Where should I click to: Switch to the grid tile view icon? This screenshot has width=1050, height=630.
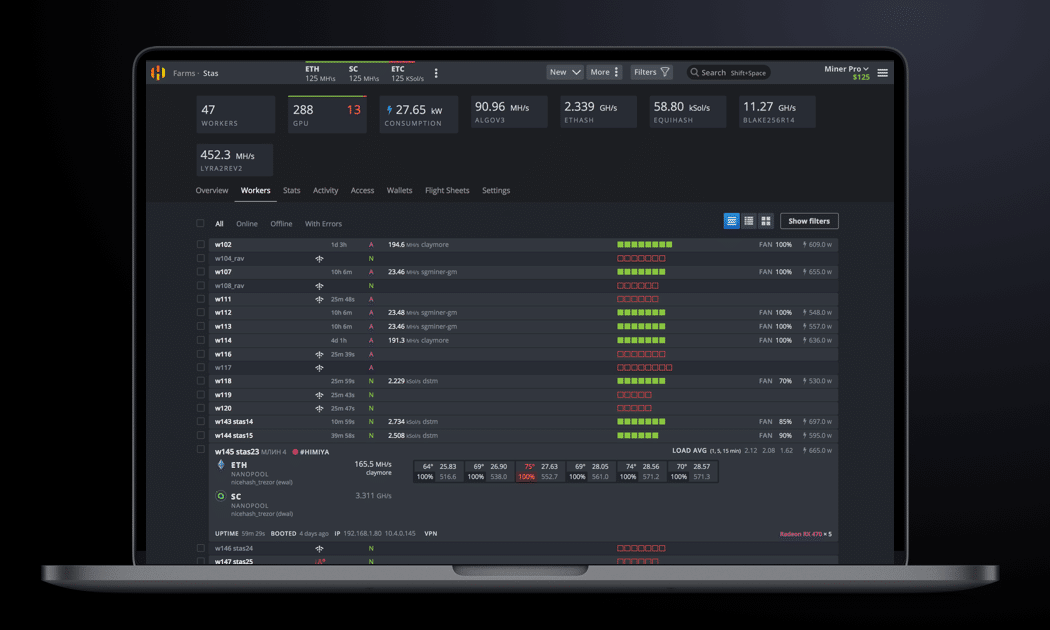pos(766,221)
